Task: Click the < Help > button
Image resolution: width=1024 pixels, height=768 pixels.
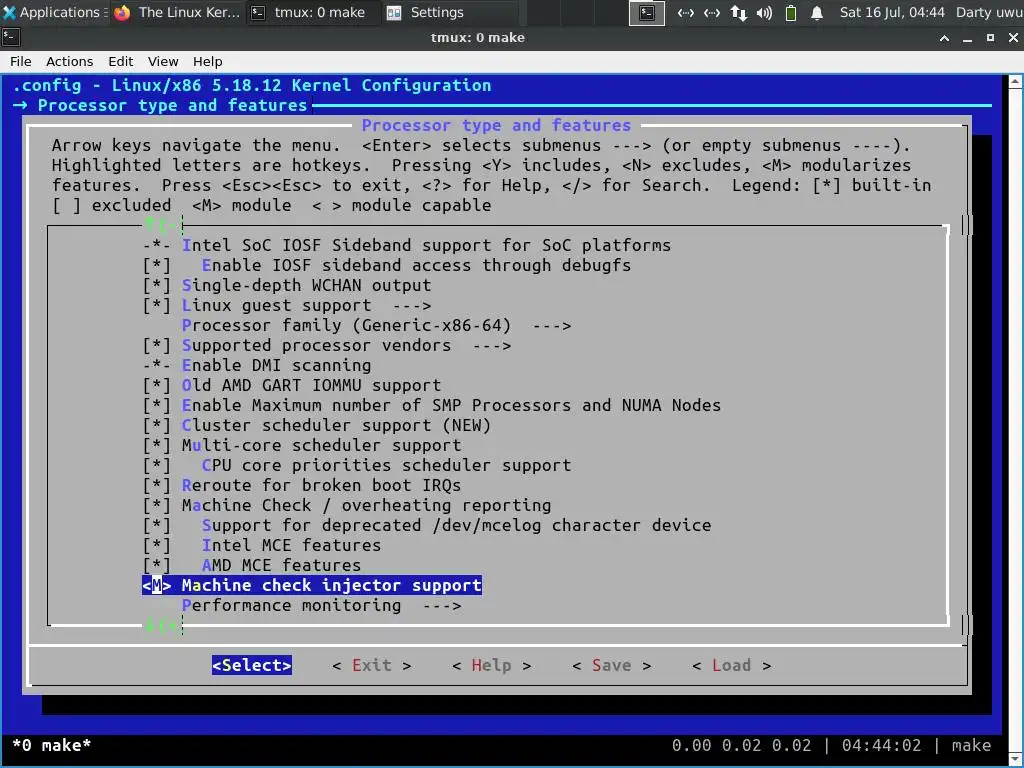Action: [491, 665]
